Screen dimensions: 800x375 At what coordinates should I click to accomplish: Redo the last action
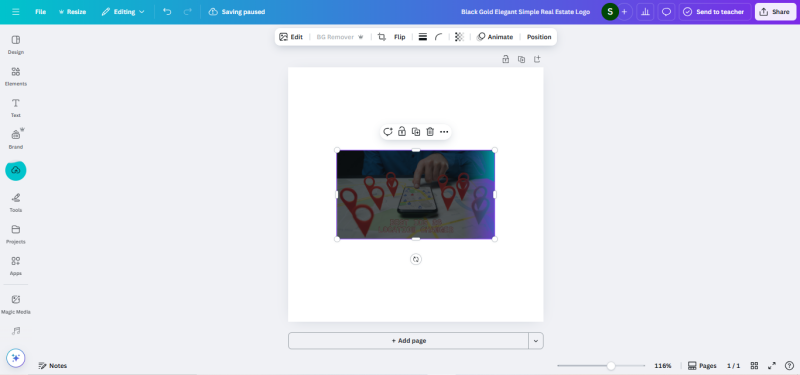[187, 12]
